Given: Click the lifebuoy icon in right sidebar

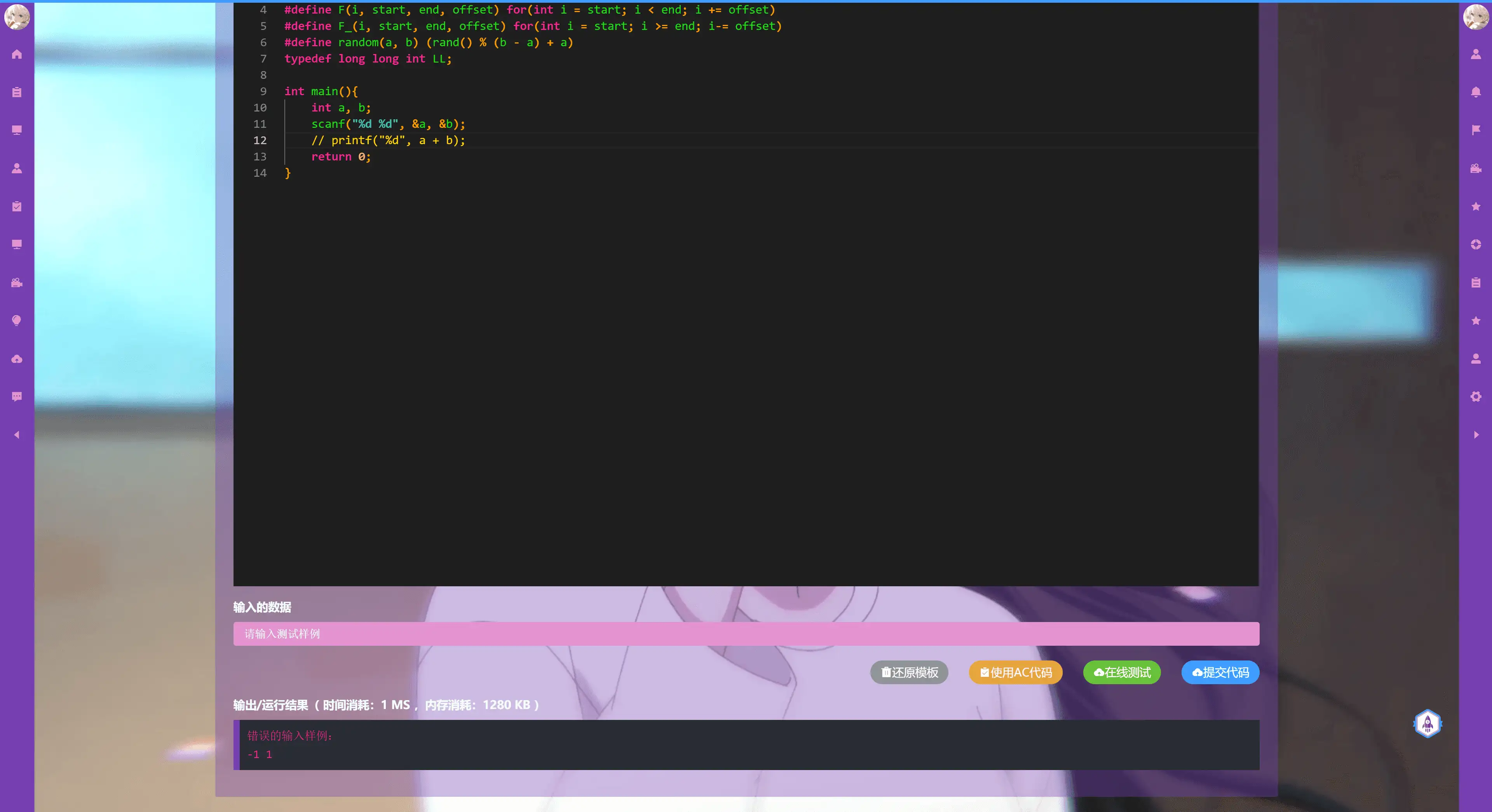Looking at the screenshot, I should click(x=1476, y=244).
